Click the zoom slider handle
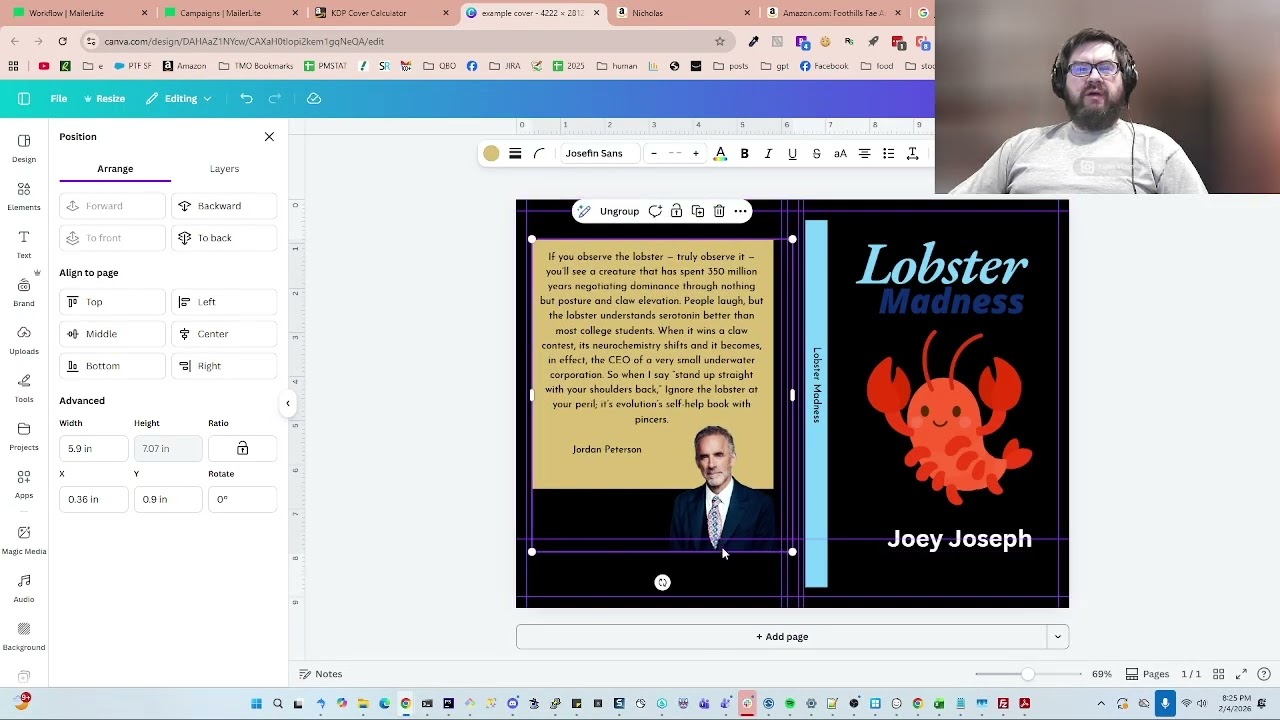Viewport: 1280px width, 720px height. [1027, 674]
